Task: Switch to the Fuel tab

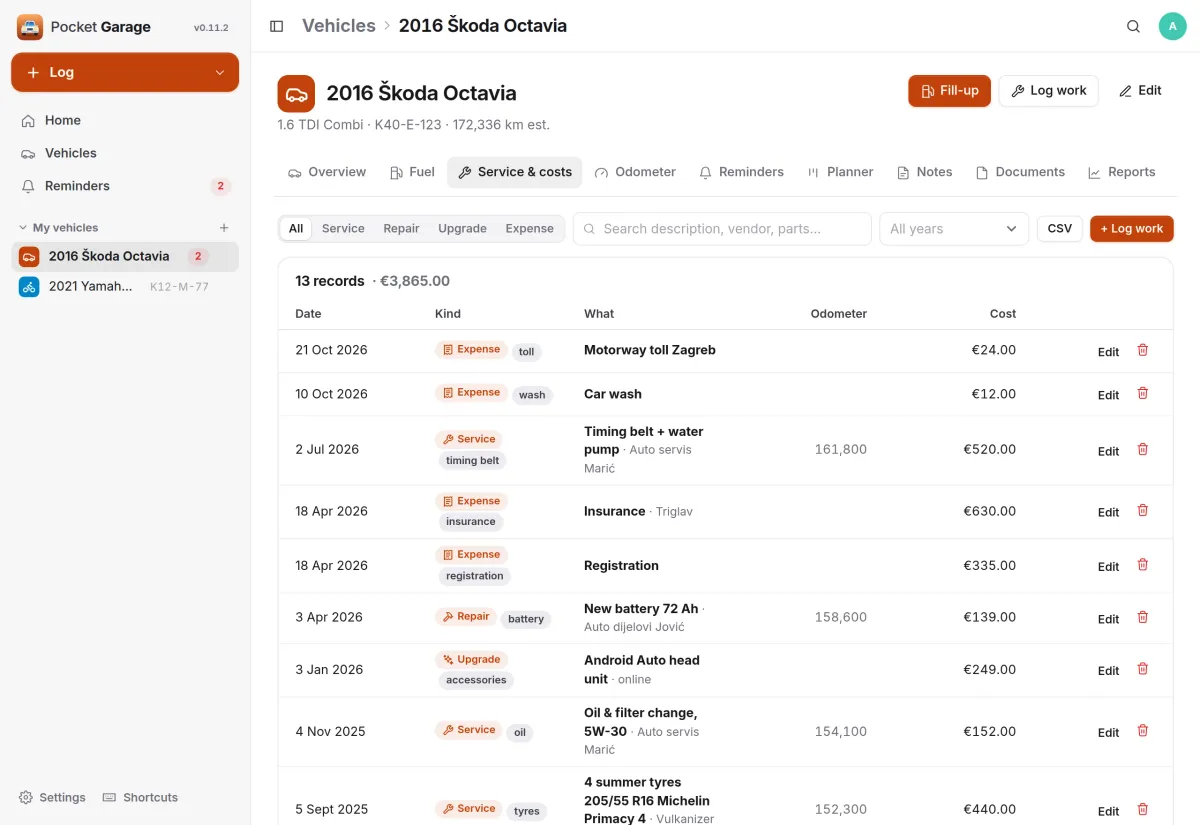Action: click(412, 172)
